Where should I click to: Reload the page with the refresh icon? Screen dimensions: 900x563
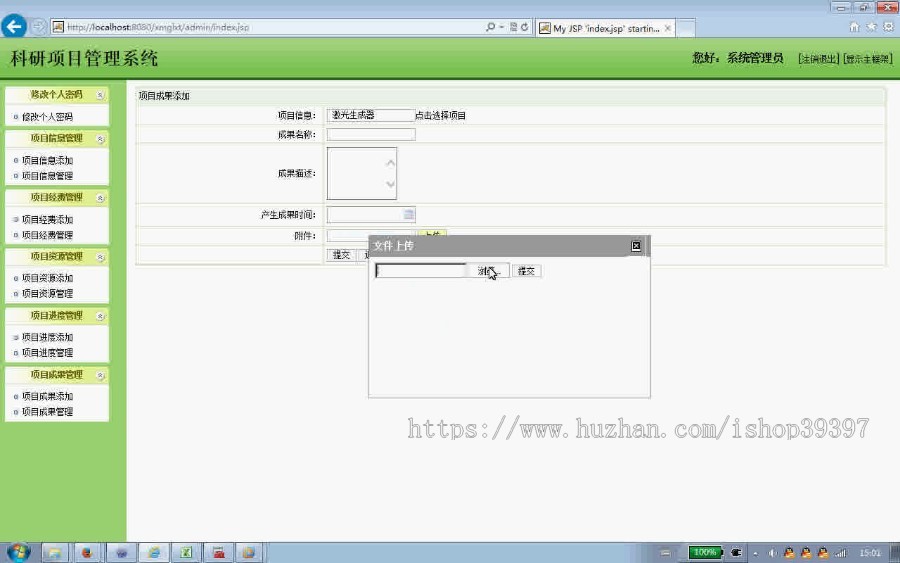525,27
